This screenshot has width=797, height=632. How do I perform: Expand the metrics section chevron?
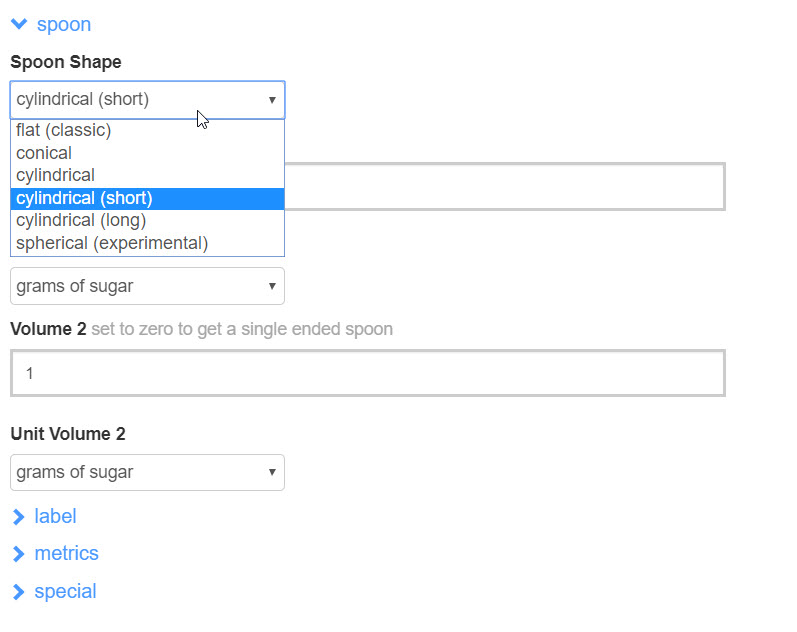(19, 554)
